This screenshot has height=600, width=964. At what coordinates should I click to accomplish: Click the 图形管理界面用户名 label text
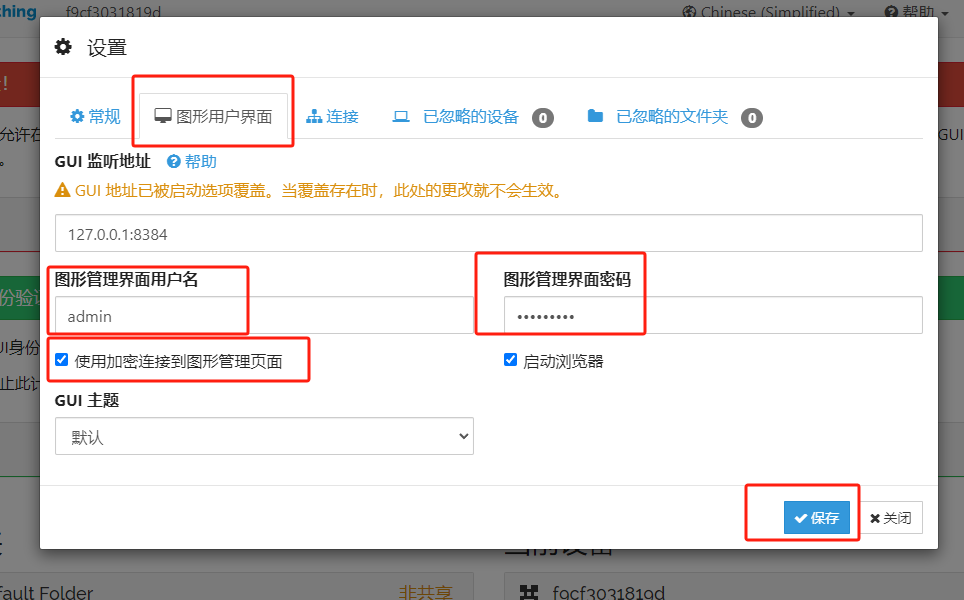click(x=127, y=280)
